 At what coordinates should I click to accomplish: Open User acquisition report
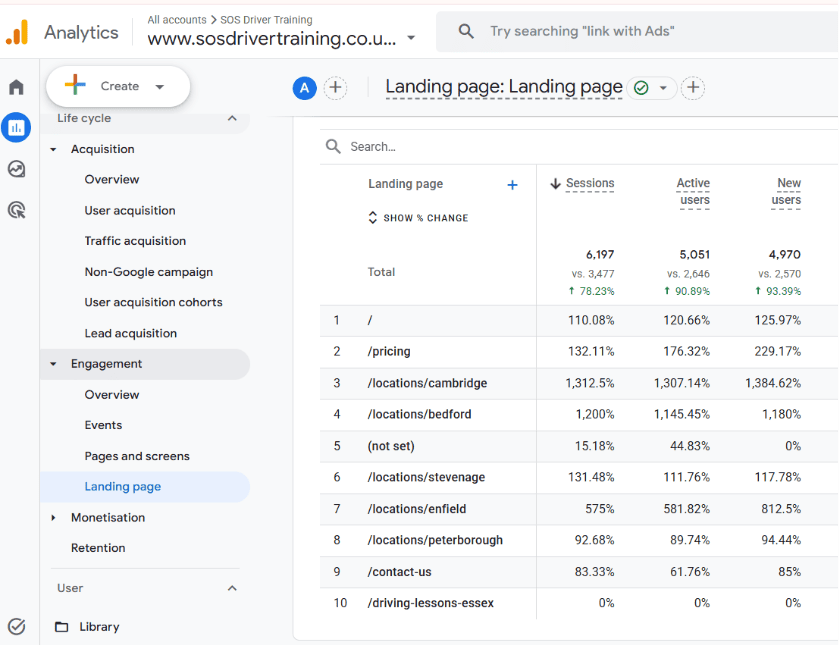(130, 211)
